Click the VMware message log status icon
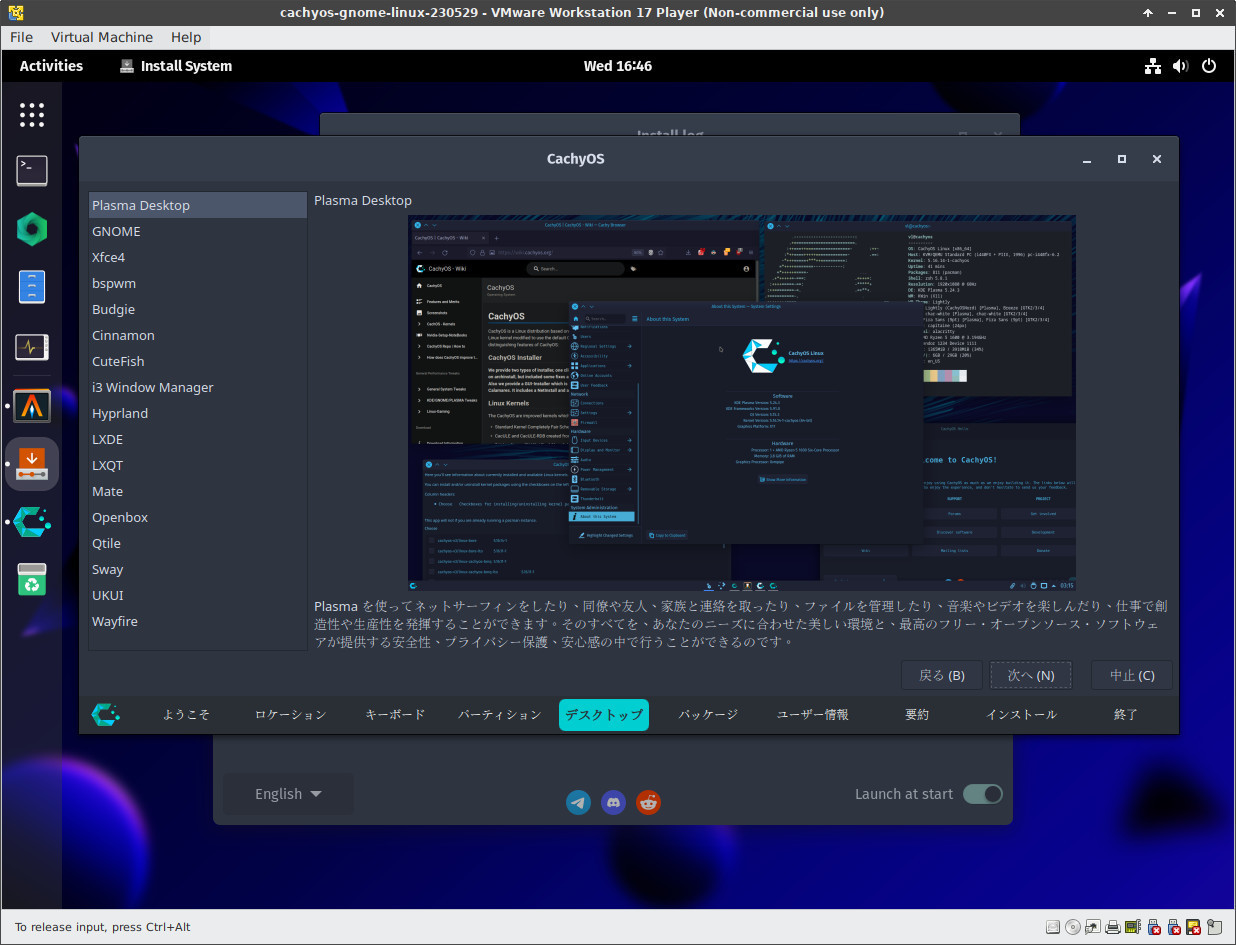This screenshot has width=1236, height=945. [x=1215, y=927]
